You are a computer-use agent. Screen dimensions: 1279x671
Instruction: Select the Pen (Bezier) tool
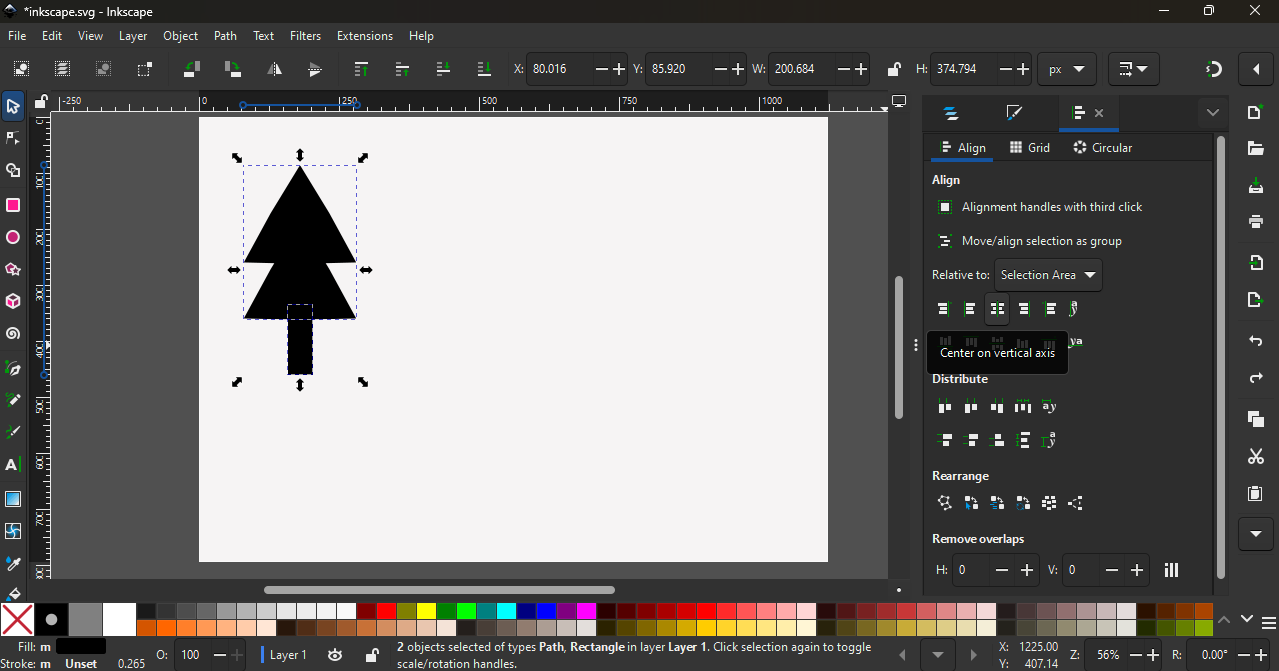tap(13, 368)
